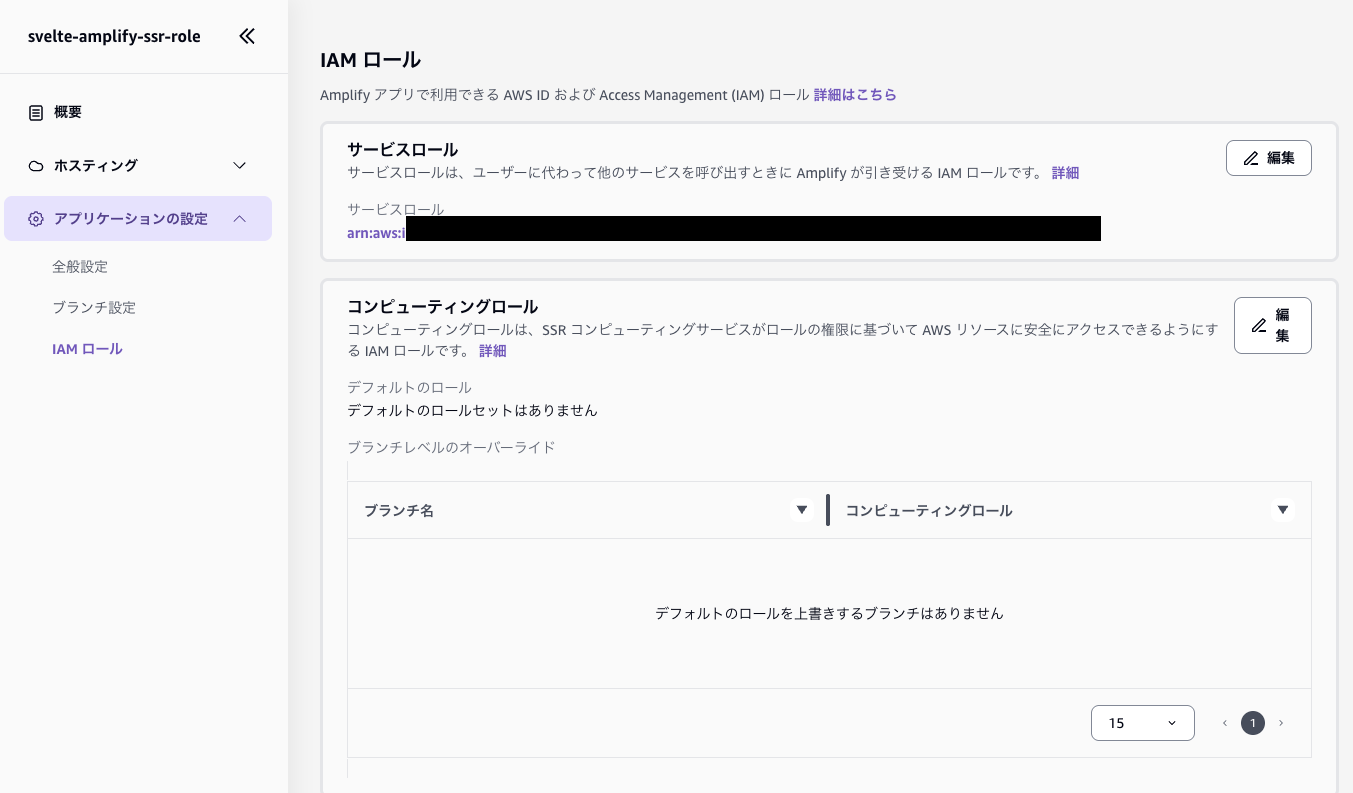This screenshot has height=793, width=1353.
Task: Click the gear icon for アプリケーションの設定
Action: pyautogui.click(x=36, y=218)
